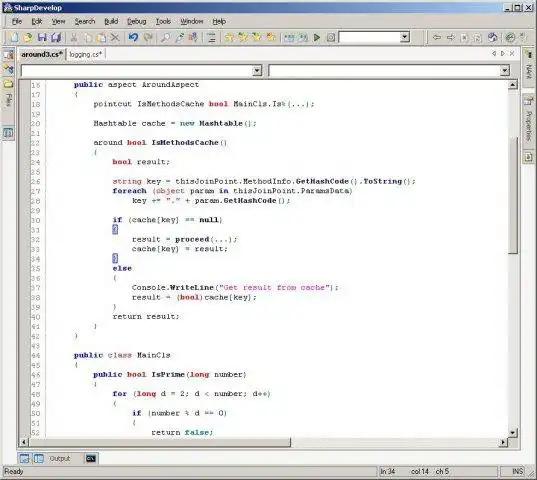This screenshot has height=480, width=537.
Task: Open the class selector dropdown above the editor
Action: [x=257, y=71]
